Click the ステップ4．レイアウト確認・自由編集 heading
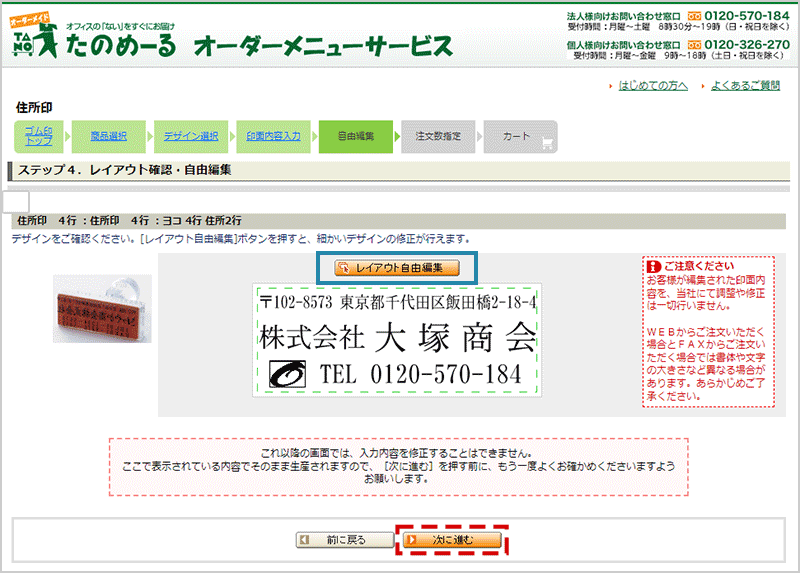This screenshot has width=800, height=573. click(124, 170)
